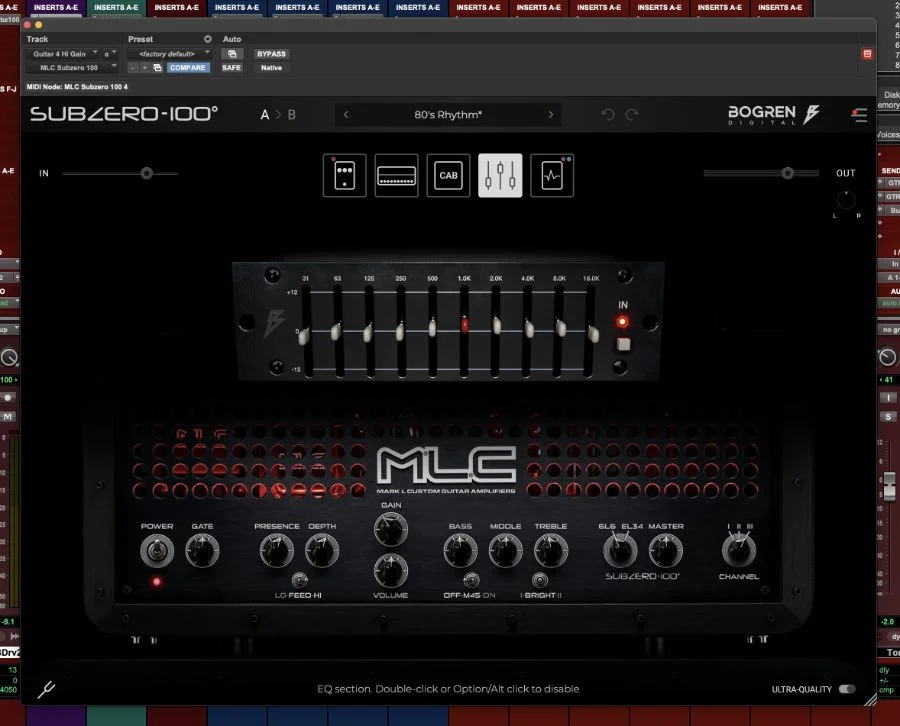900x726 pixels.
Task: Click the TREBLE knob
Action: [551, 550]
